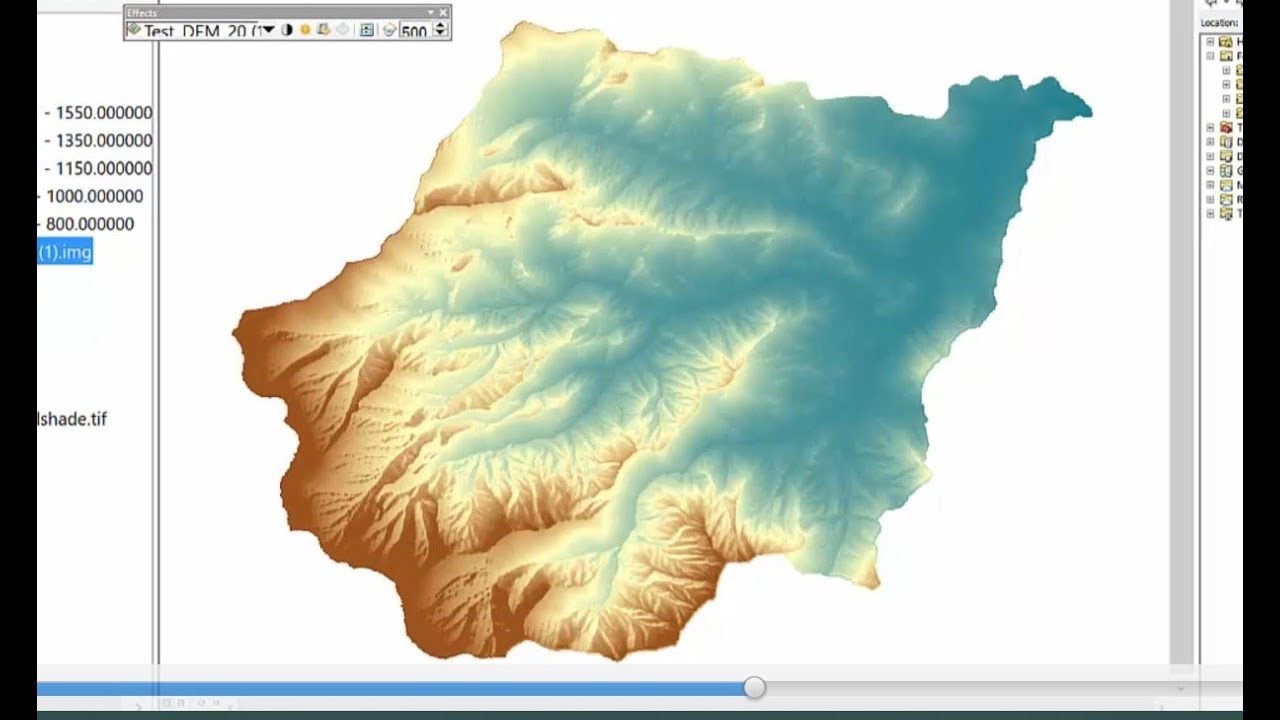Expand the Home node in Catalog tree
The height and width of the screenshot is (720, 1280).
pyautogui.click(x=1210, y=42)
